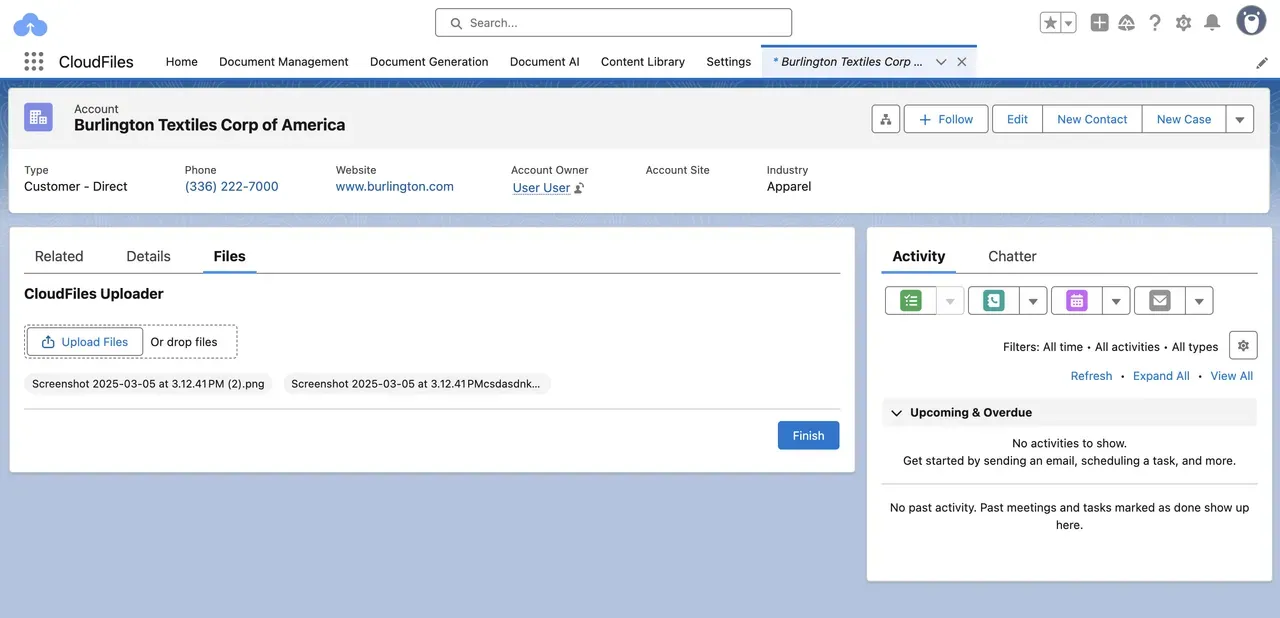The image size is (1280, 618).
Task: Click the blue Finish button
Action: 808,435
